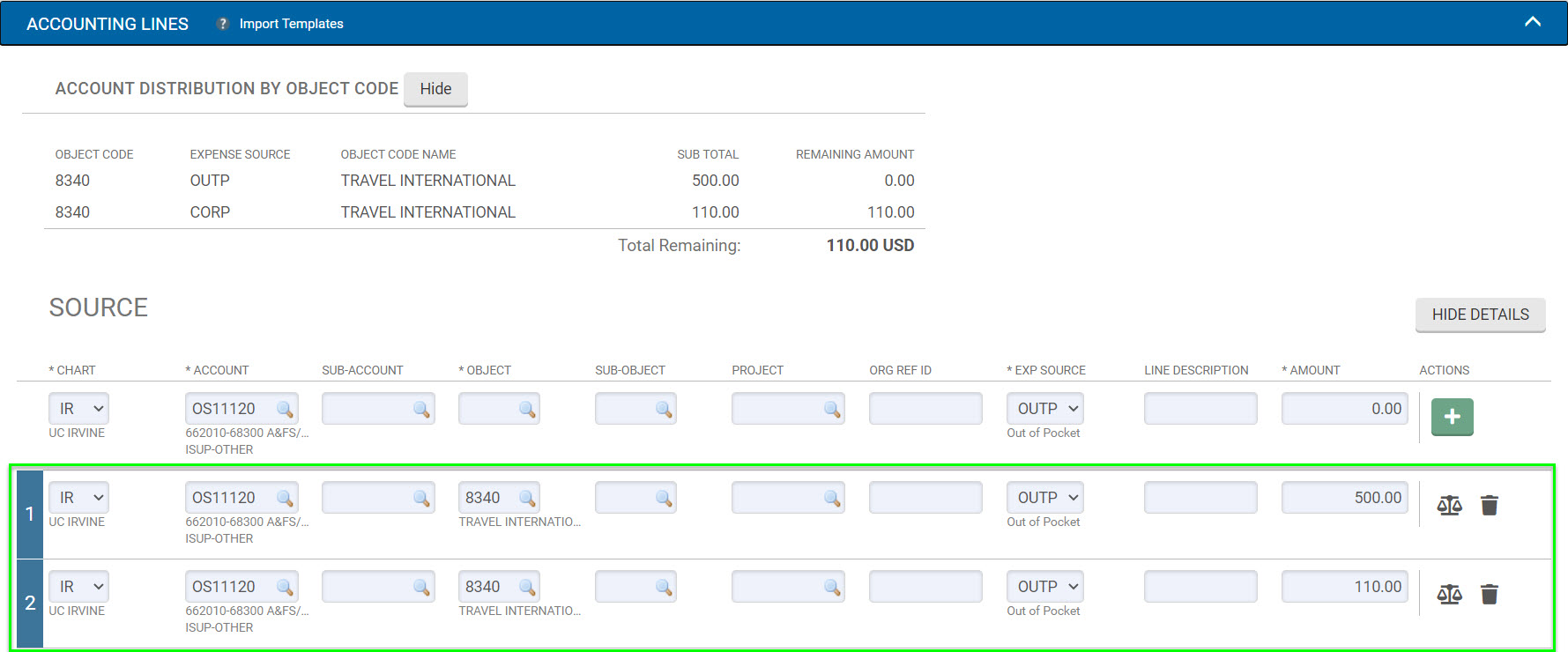Delete accounting line 2 with trash icon

(1490, 595)
